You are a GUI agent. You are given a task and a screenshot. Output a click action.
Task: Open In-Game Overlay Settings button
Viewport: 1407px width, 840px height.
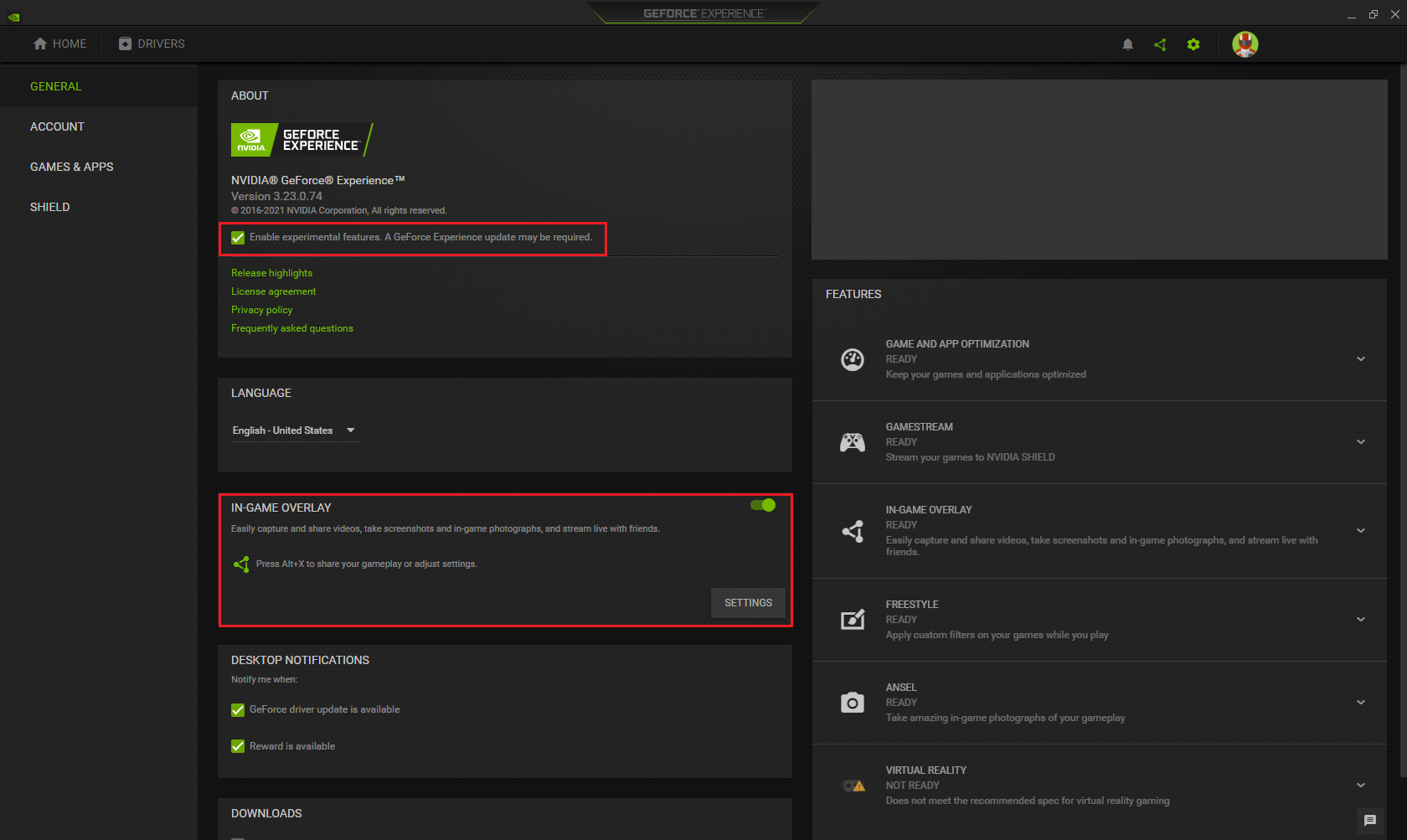tap(749, 603)
